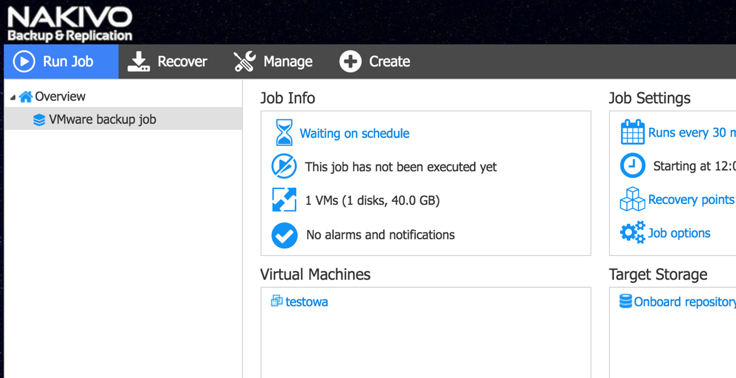This screenshot has height=378, width=736.
Task: Open the Onboard repository link
Action: click(x=685, y=302)
